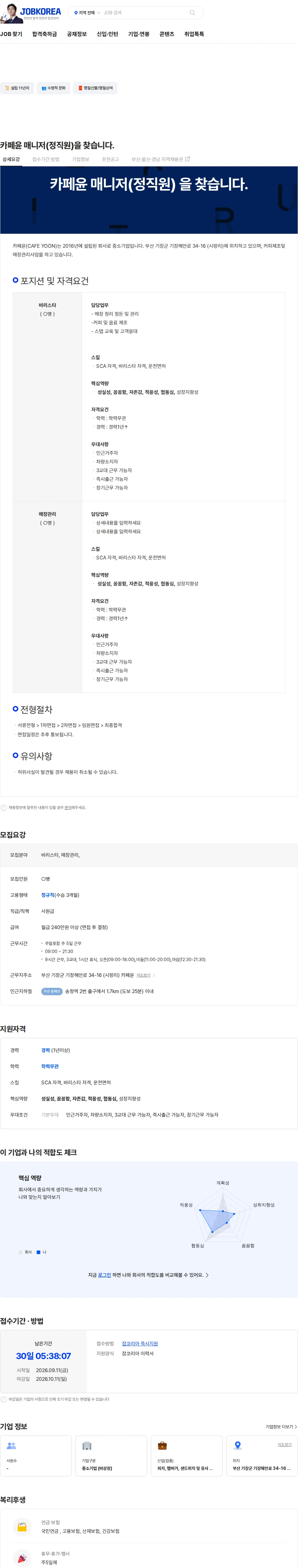Viewport: 298px width, 1568px height.
Task: Click the search magnifier icon
Action: 192,12
